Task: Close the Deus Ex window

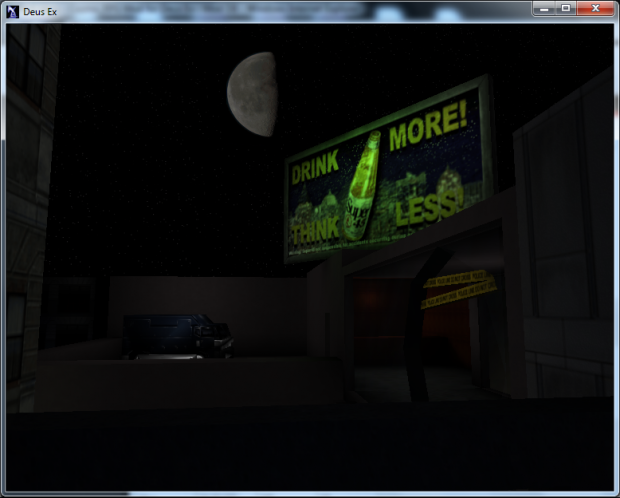Action: 594,8
